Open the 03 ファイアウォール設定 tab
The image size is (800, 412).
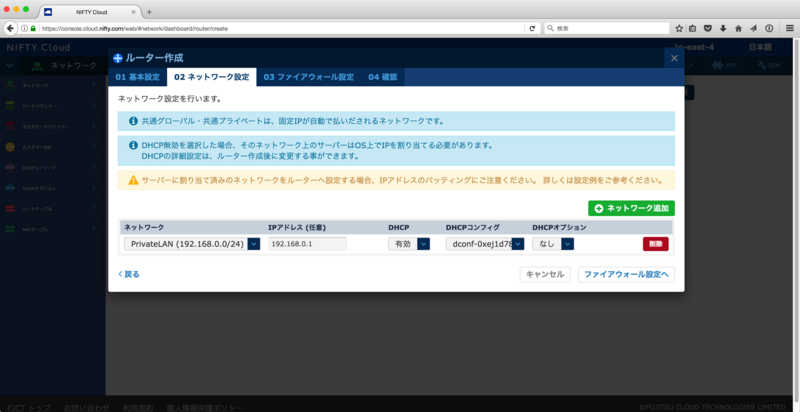309,77
